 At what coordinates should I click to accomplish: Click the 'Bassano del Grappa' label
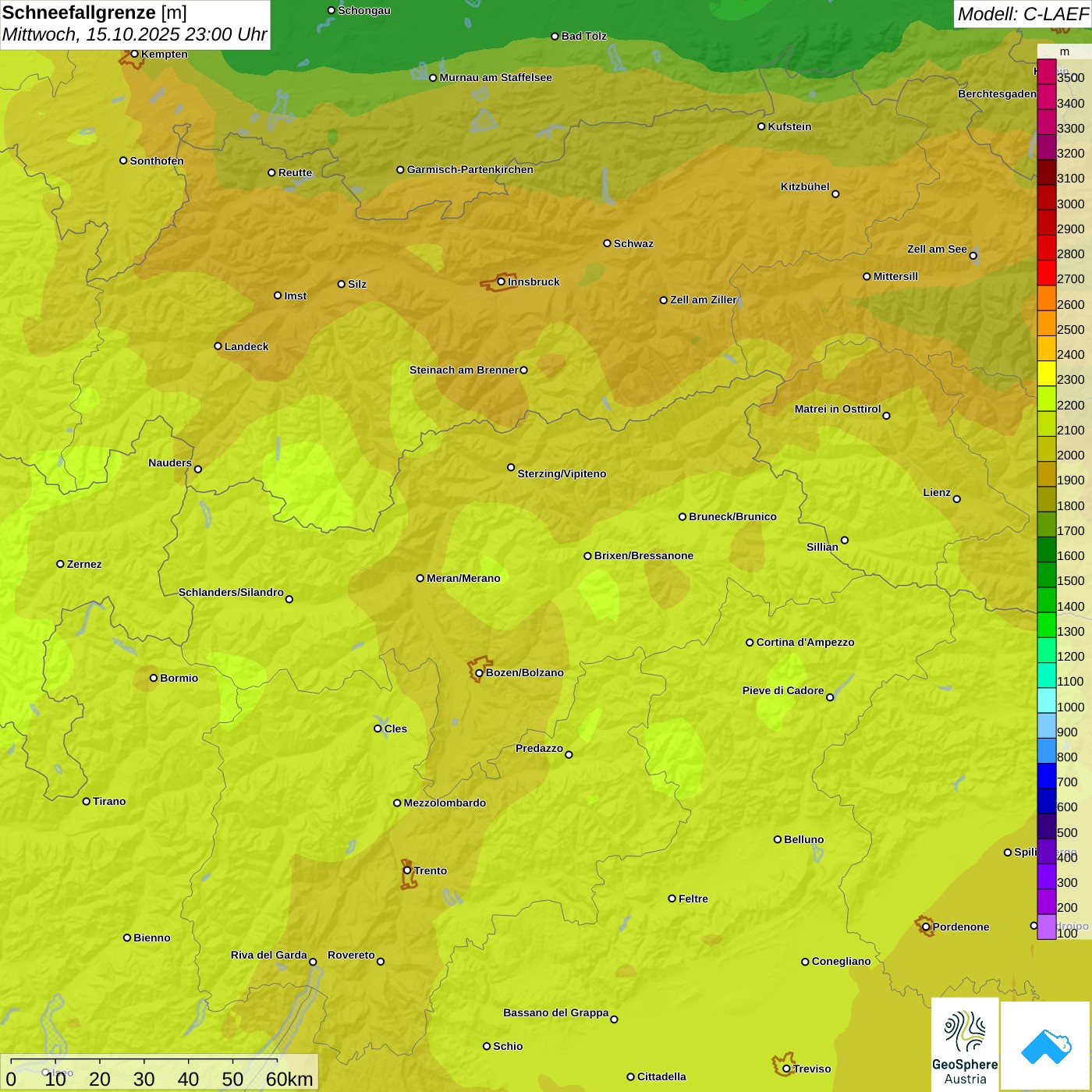(556, 1012)
